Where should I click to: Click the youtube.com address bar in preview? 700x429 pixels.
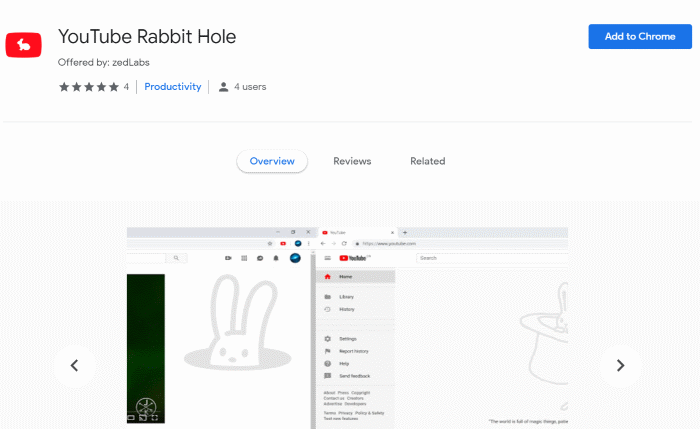click(x=460, y=243)
